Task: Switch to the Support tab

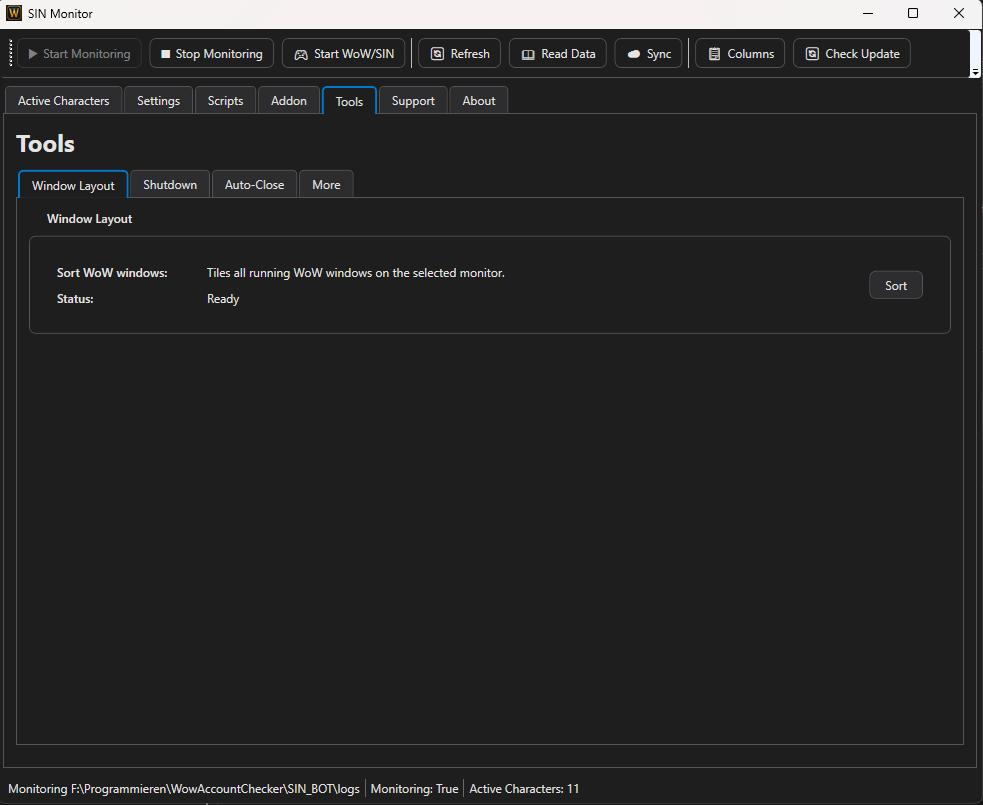Action: point(412,100)
